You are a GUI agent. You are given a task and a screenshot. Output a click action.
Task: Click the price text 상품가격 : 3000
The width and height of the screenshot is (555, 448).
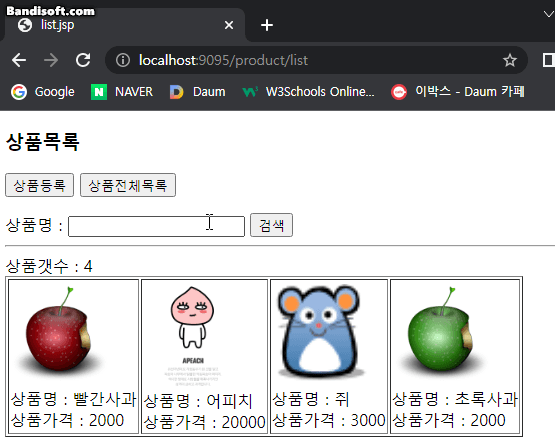tap(329, 420)
